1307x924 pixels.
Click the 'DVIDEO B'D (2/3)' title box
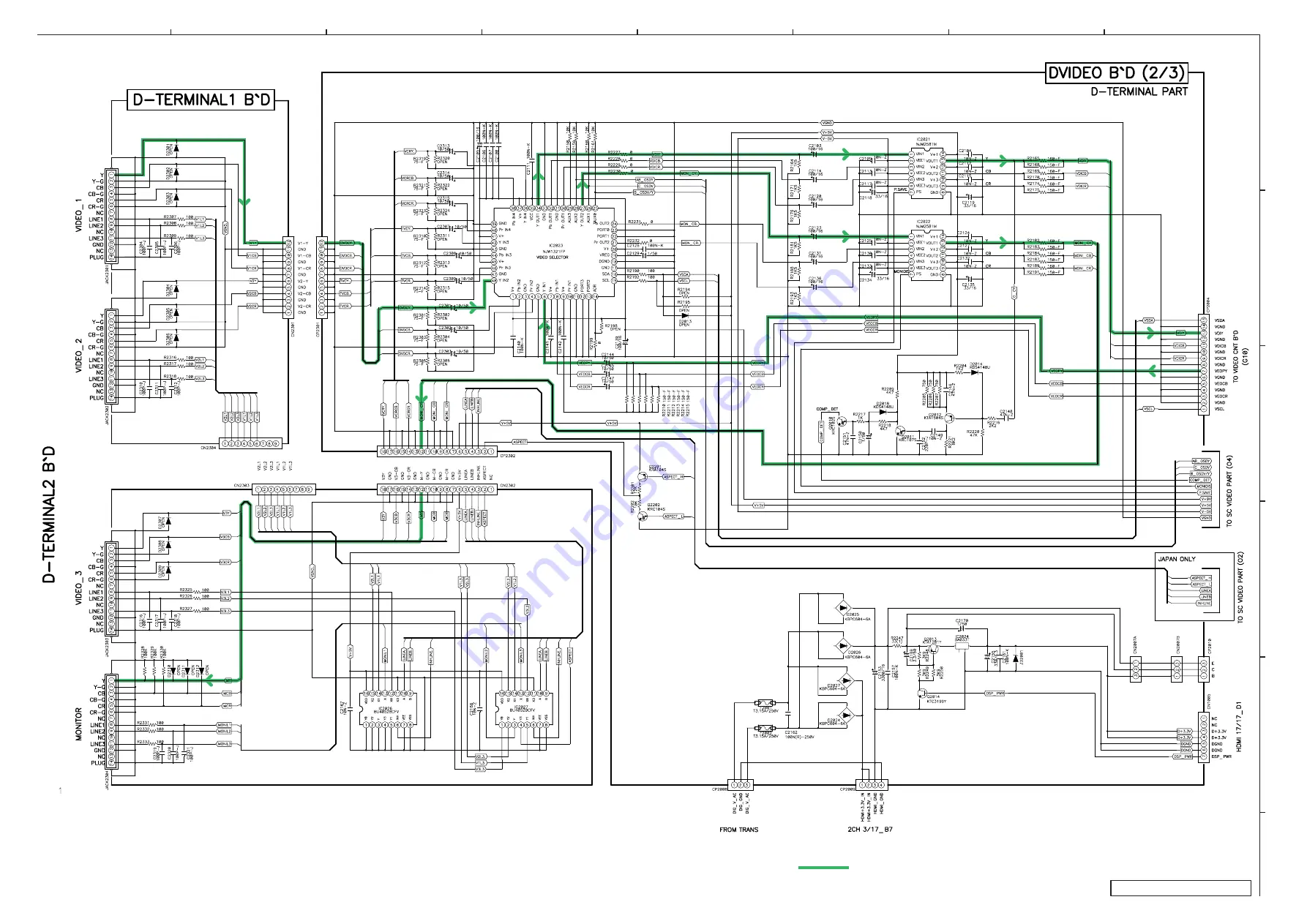click(x=1116, y=73)
